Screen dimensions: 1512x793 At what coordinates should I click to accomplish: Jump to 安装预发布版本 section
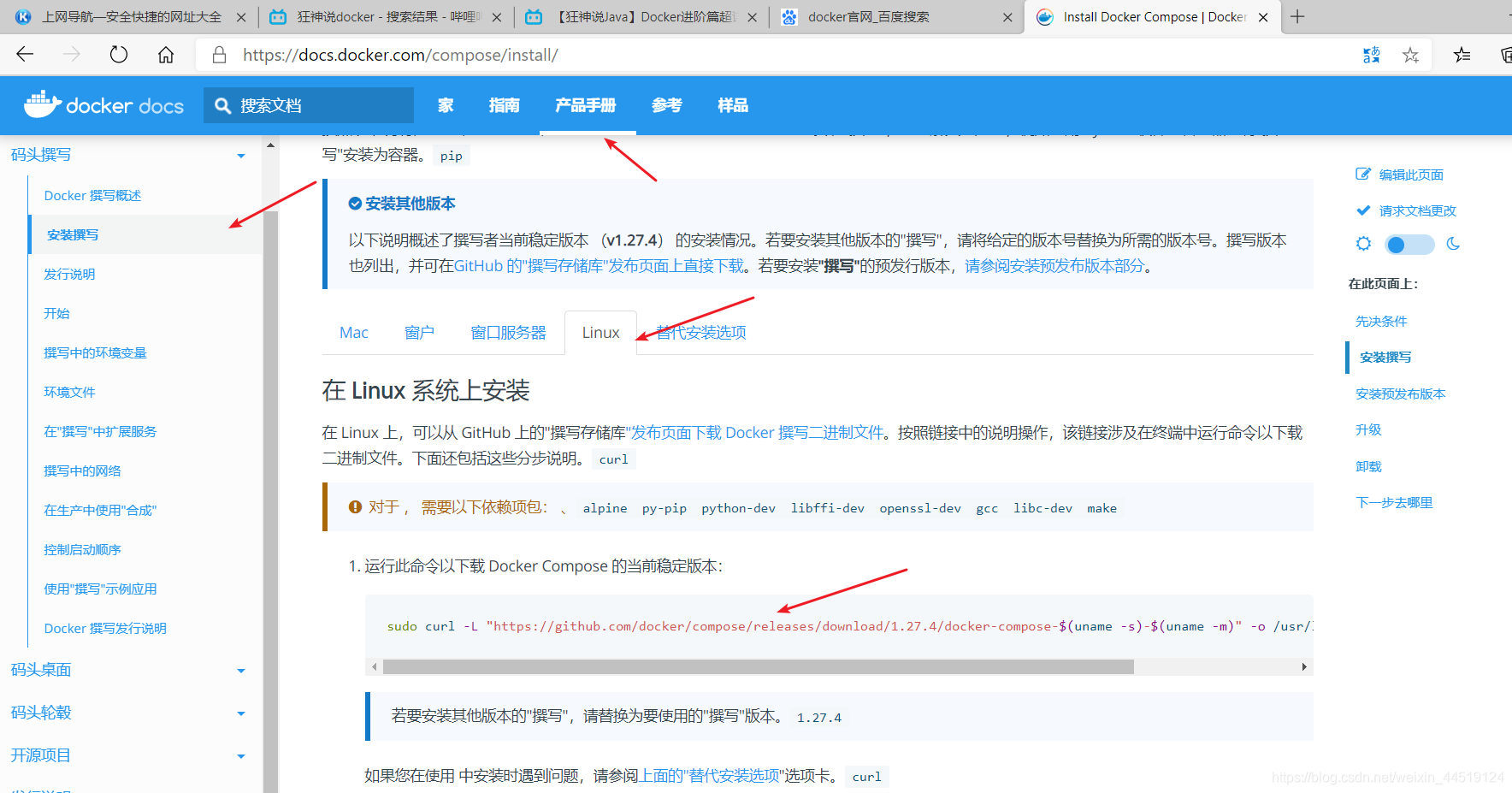pos(1400,394)
